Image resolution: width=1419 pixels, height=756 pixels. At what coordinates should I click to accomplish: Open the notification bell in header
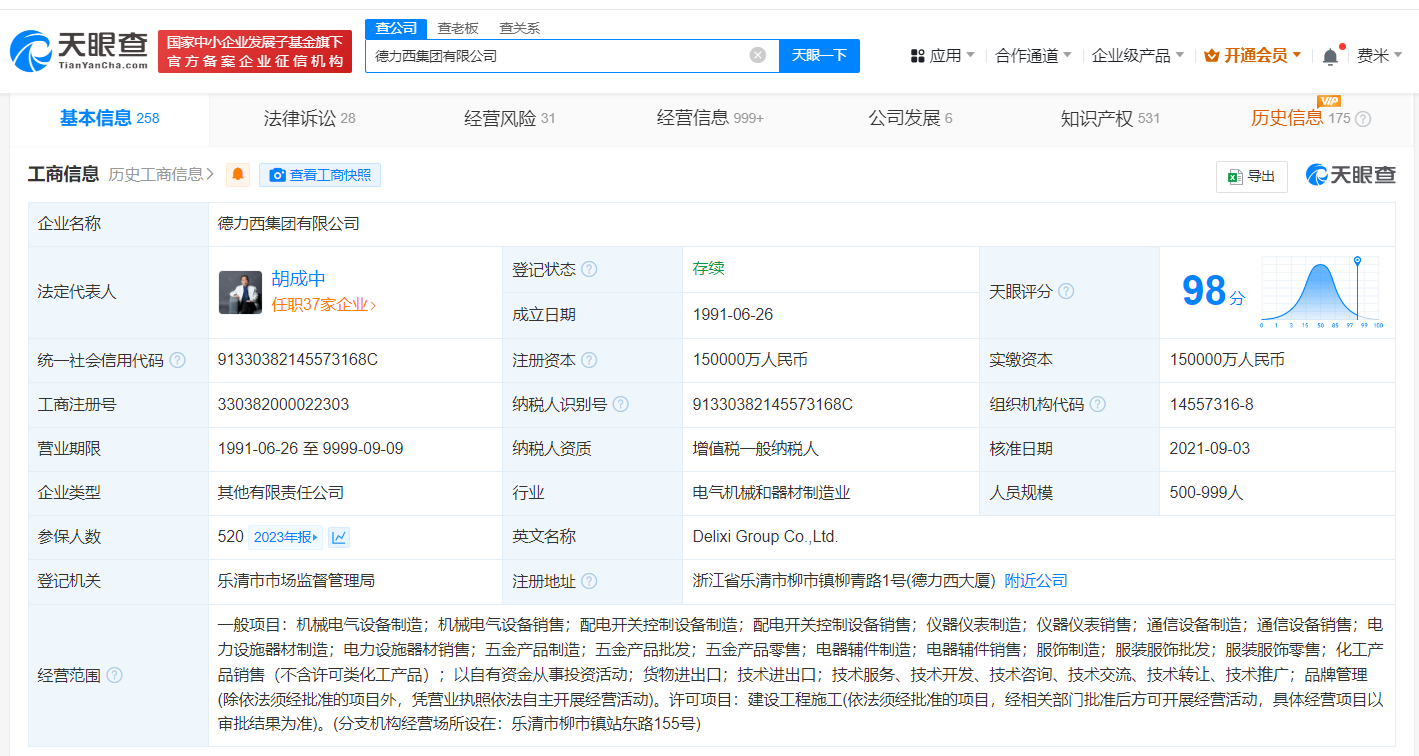pos(1330,56)
